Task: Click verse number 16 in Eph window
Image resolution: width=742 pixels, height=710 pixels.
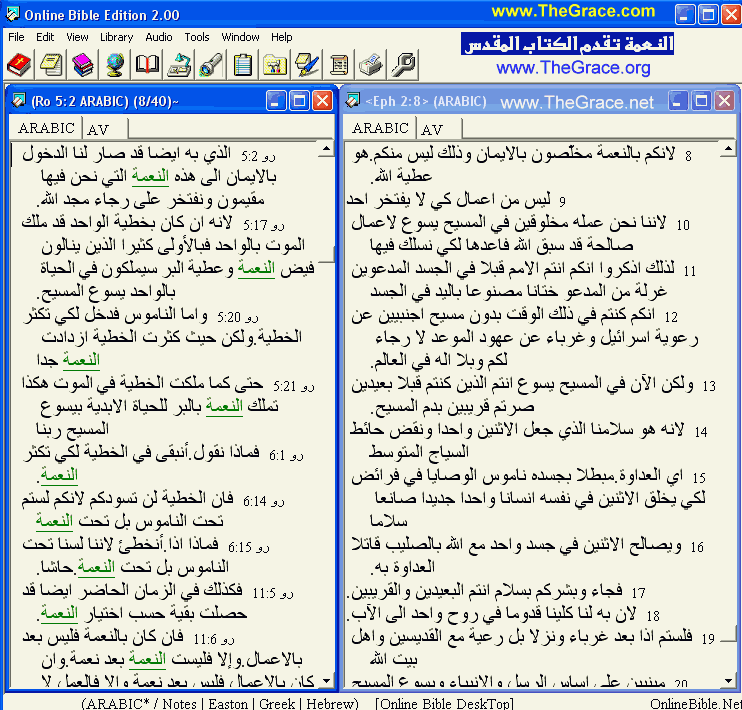Action: tap(697, 547)
